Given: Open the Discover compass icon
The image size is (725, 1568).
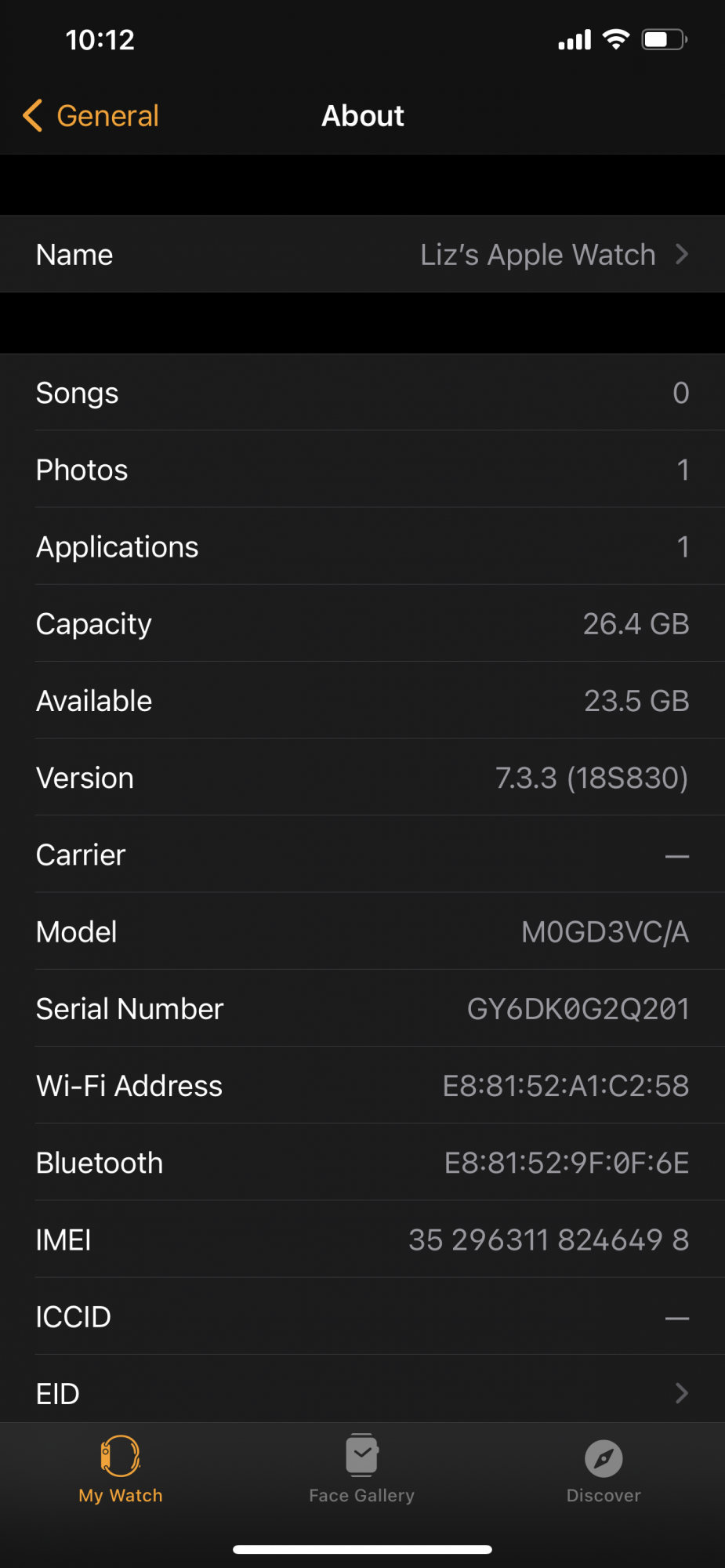Looking at the screenshot, I should tap(604, 1458).
